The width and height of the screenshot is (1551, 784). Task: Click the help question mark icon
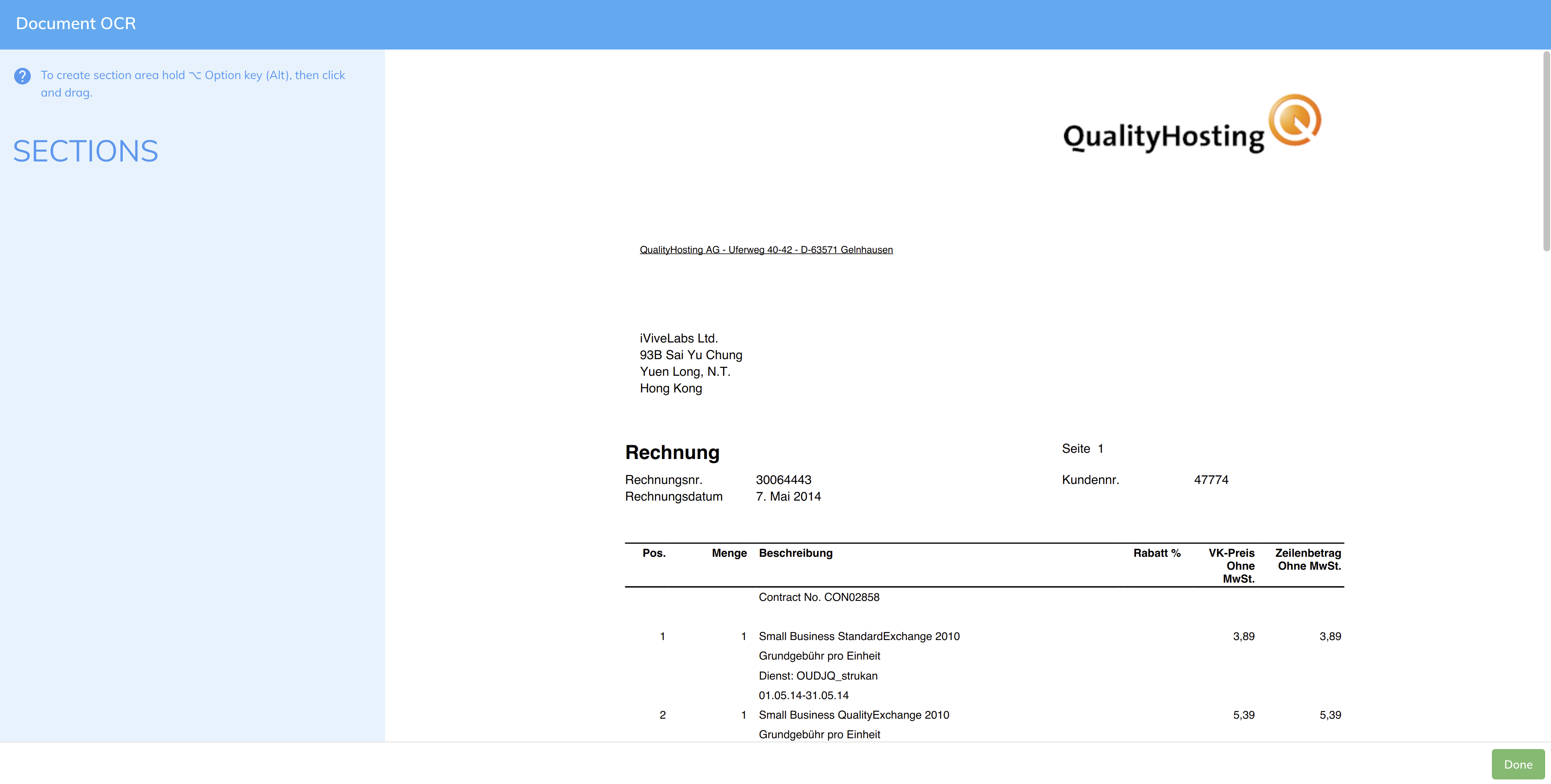click(x=22, y=77)
